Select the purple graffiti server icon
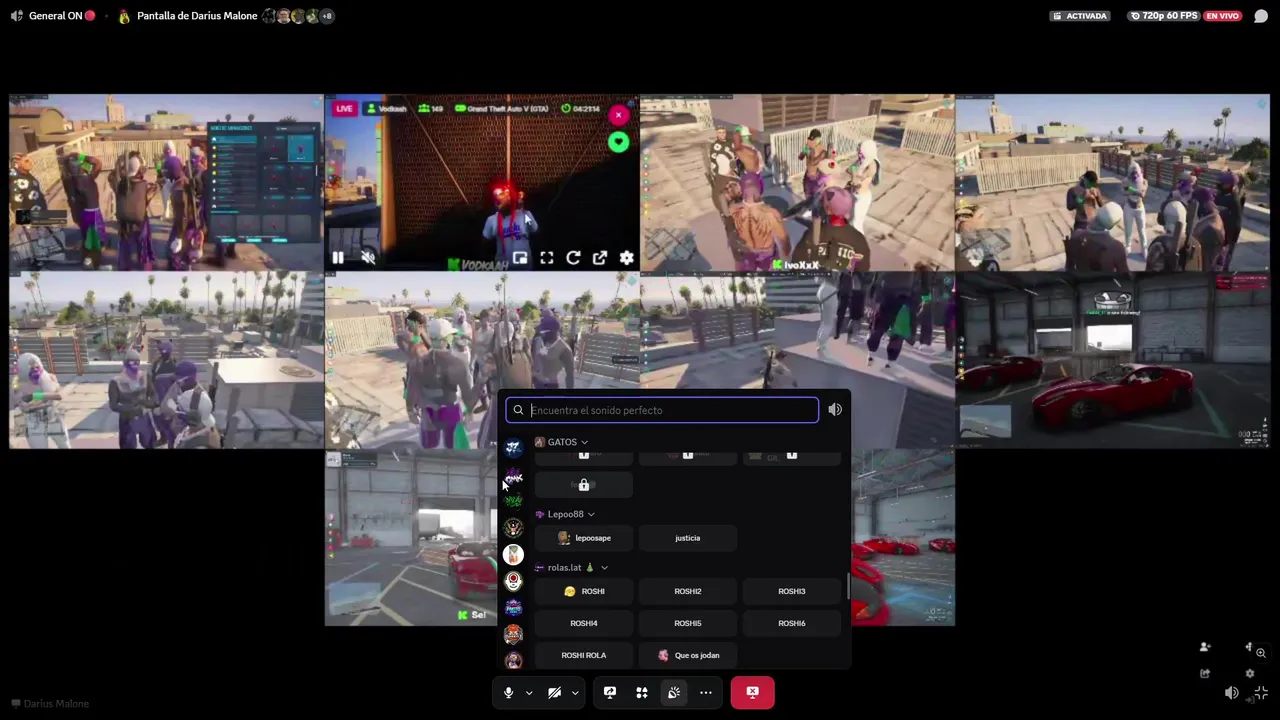The height and width of the screenshot is (720, 1280). [513, 475]
